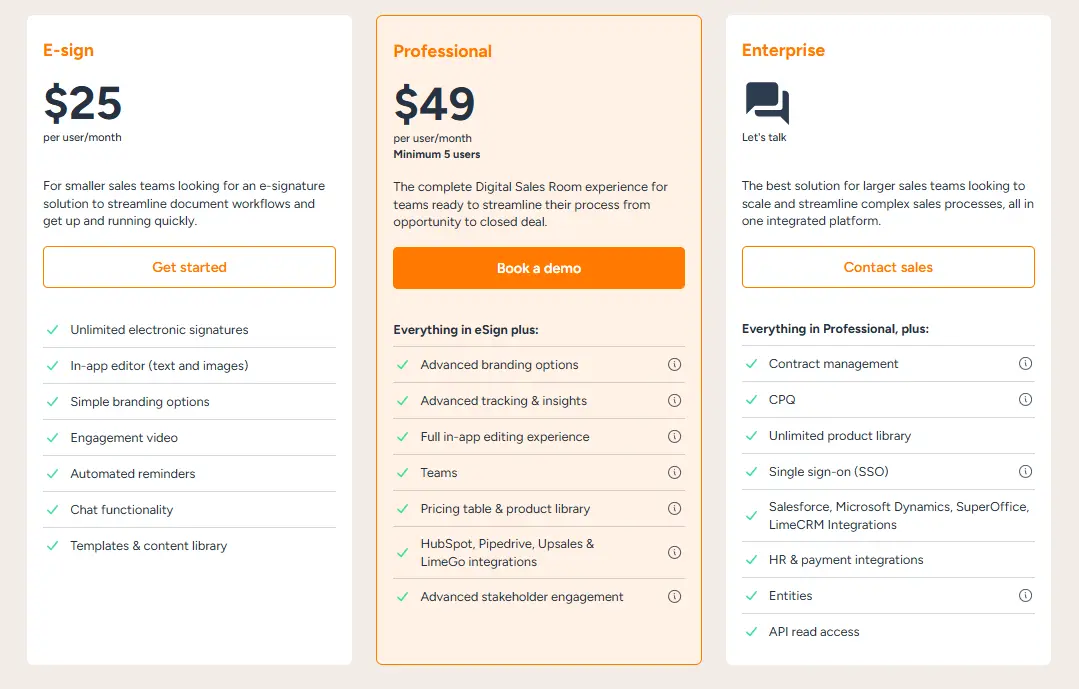This screenshot has height=689, width=1079.
Task: Open info icon for Advanced tracking & insights
Action: [x=674, y=401]
